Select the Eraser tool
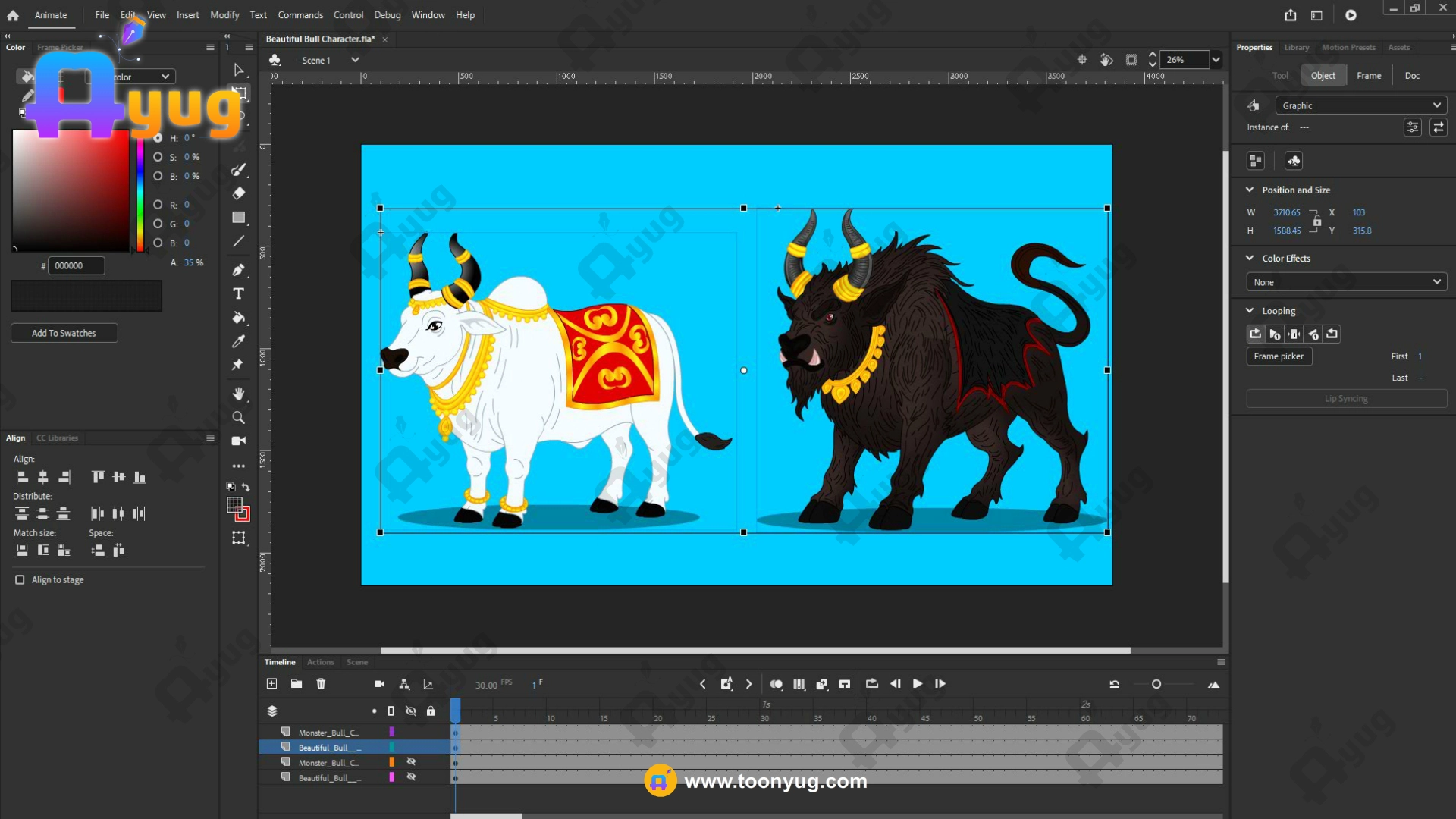This screenshot has height=819, width=1456. point(238,193)
